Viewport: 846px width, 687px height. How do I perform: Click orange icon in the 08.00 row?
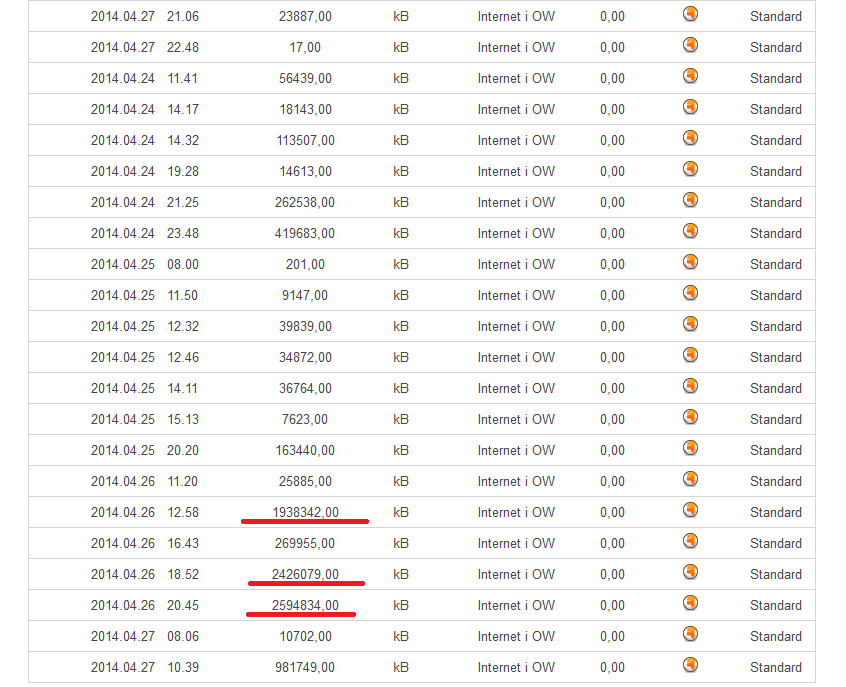[x=690, y=262]
